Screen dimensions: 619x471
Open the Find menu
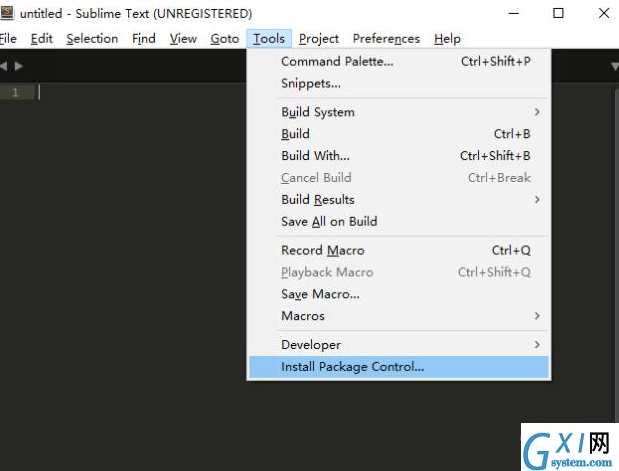(144, 39)
